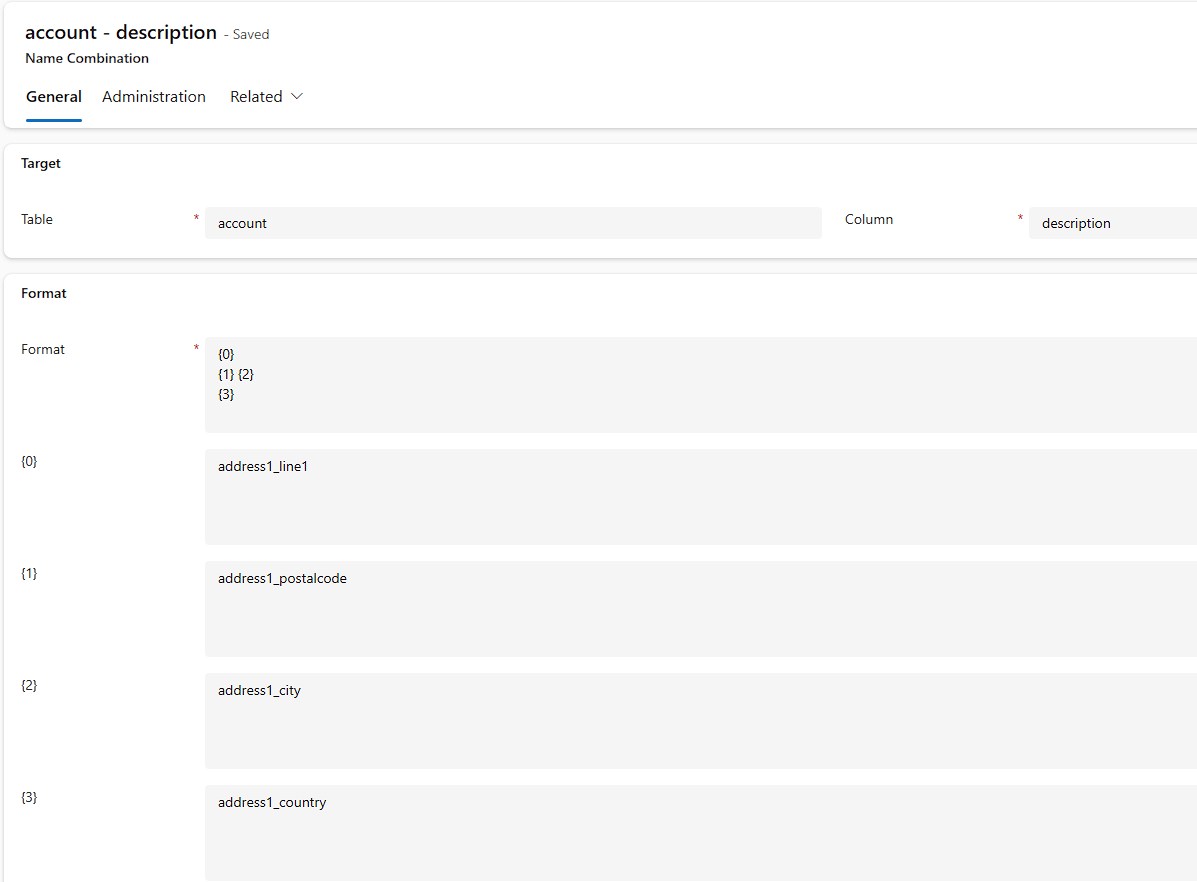The height and width of the screenshot is (882, 1197).
Task: Edit the Table field containing account
Action: click(x=513, y=223)
